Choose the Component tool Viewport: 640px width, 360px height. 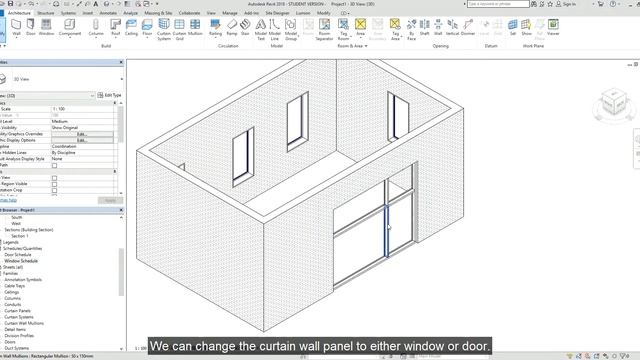click(x=70, y=28)
